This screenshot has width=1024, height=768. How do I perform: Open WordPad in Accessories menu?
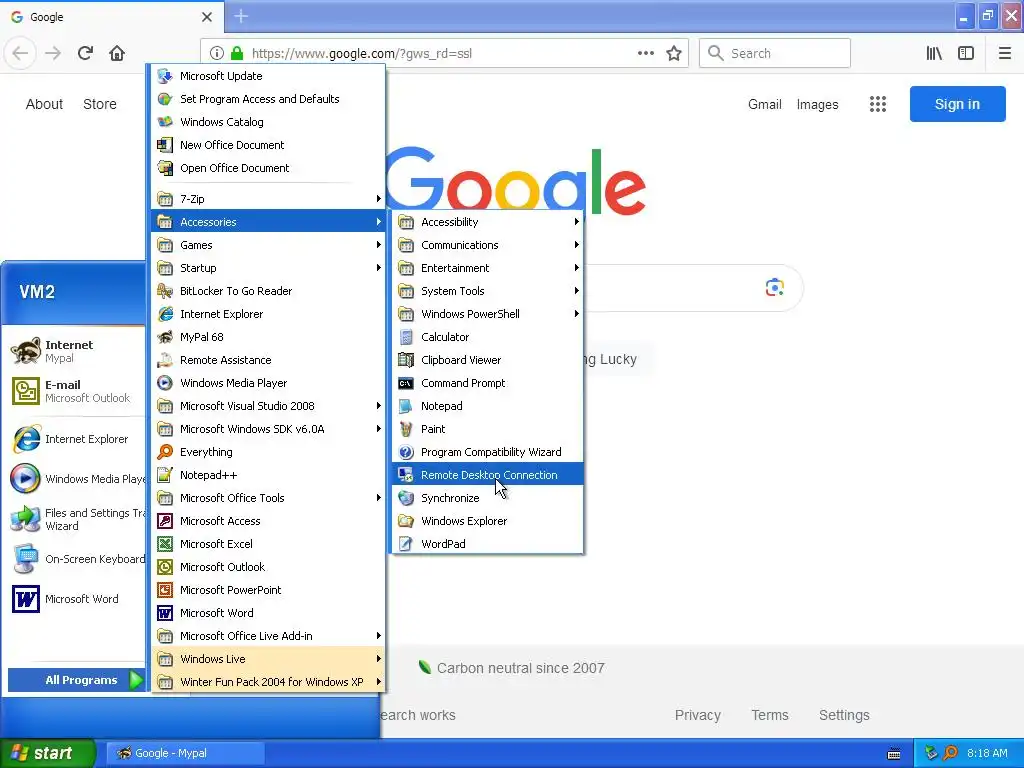(x=487, y=544)
